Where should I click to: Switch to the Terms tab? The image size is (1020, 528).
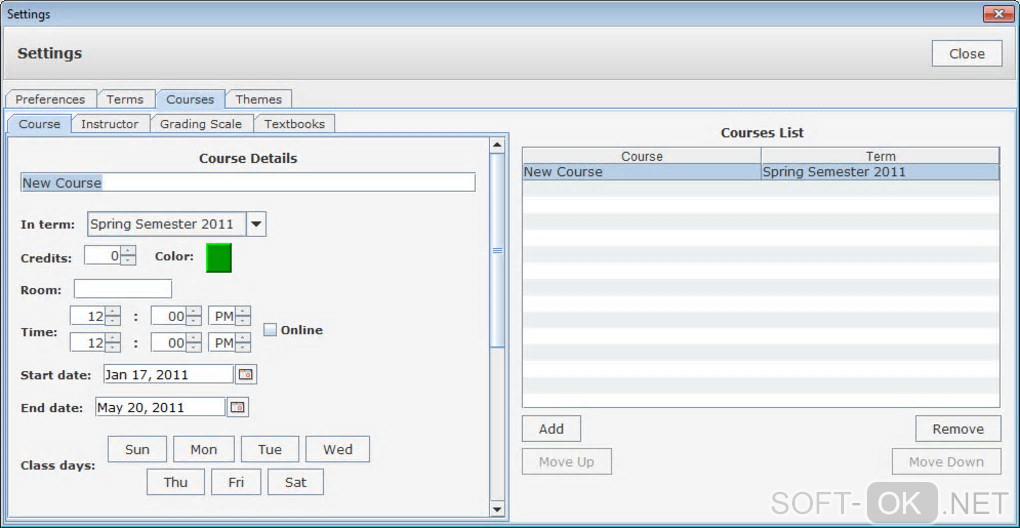(x=125, y=99)
